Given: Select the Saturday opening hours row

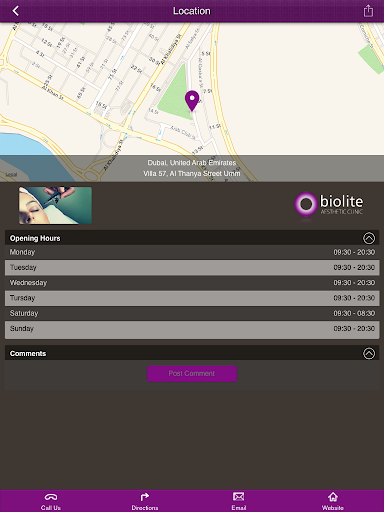Looking at the screenshot, I should [192, 313].
